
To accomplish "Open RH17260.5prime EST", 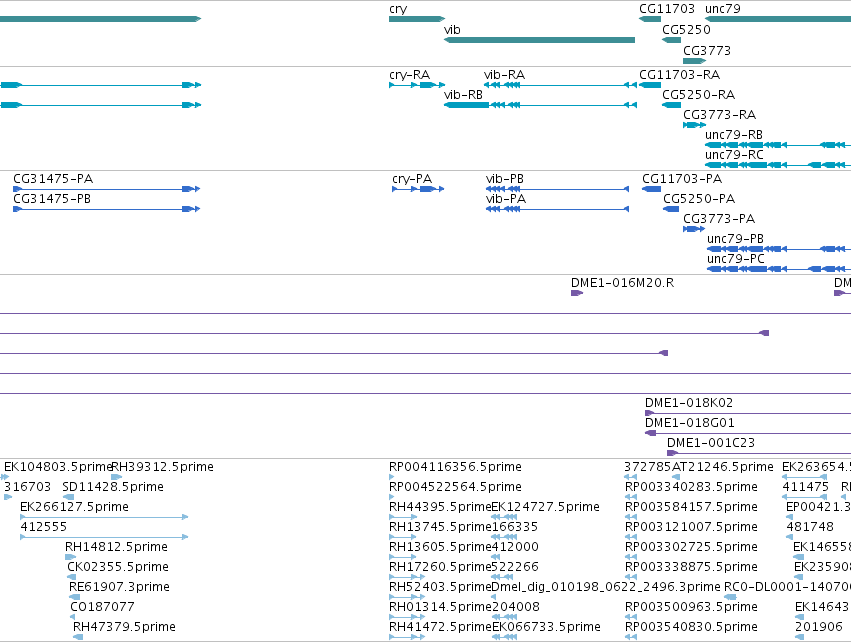I will pyautogui.click(x=407, y=577).
